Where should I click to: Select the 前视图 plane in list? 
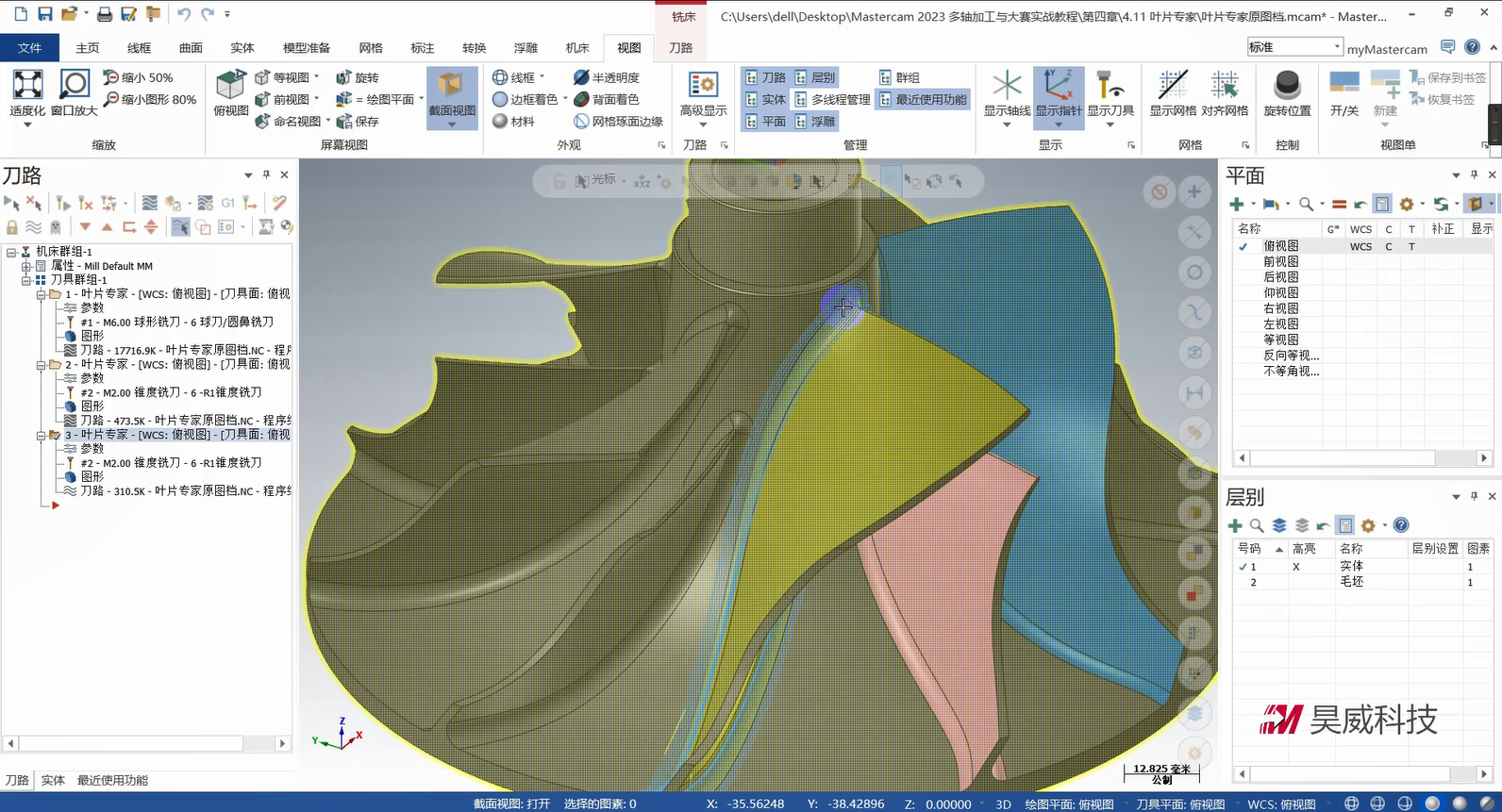coord(1280,261)
